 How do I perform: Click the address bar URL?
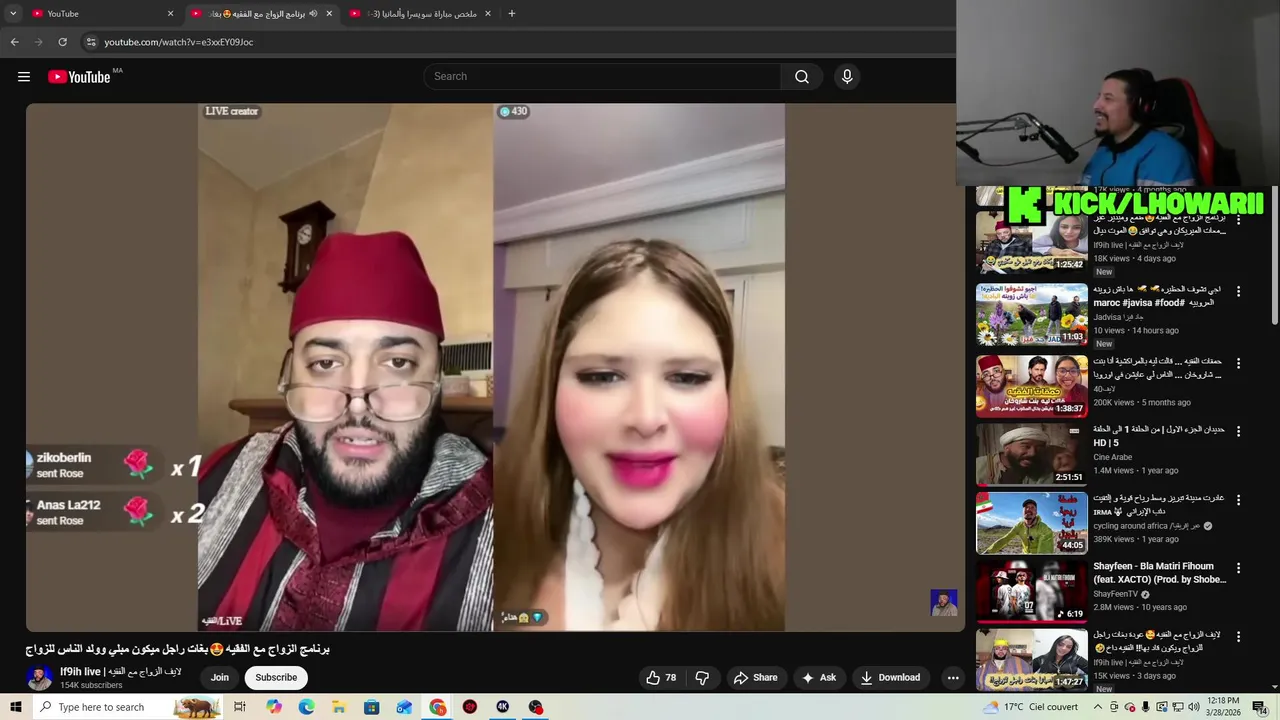click(x=179, y=42)
